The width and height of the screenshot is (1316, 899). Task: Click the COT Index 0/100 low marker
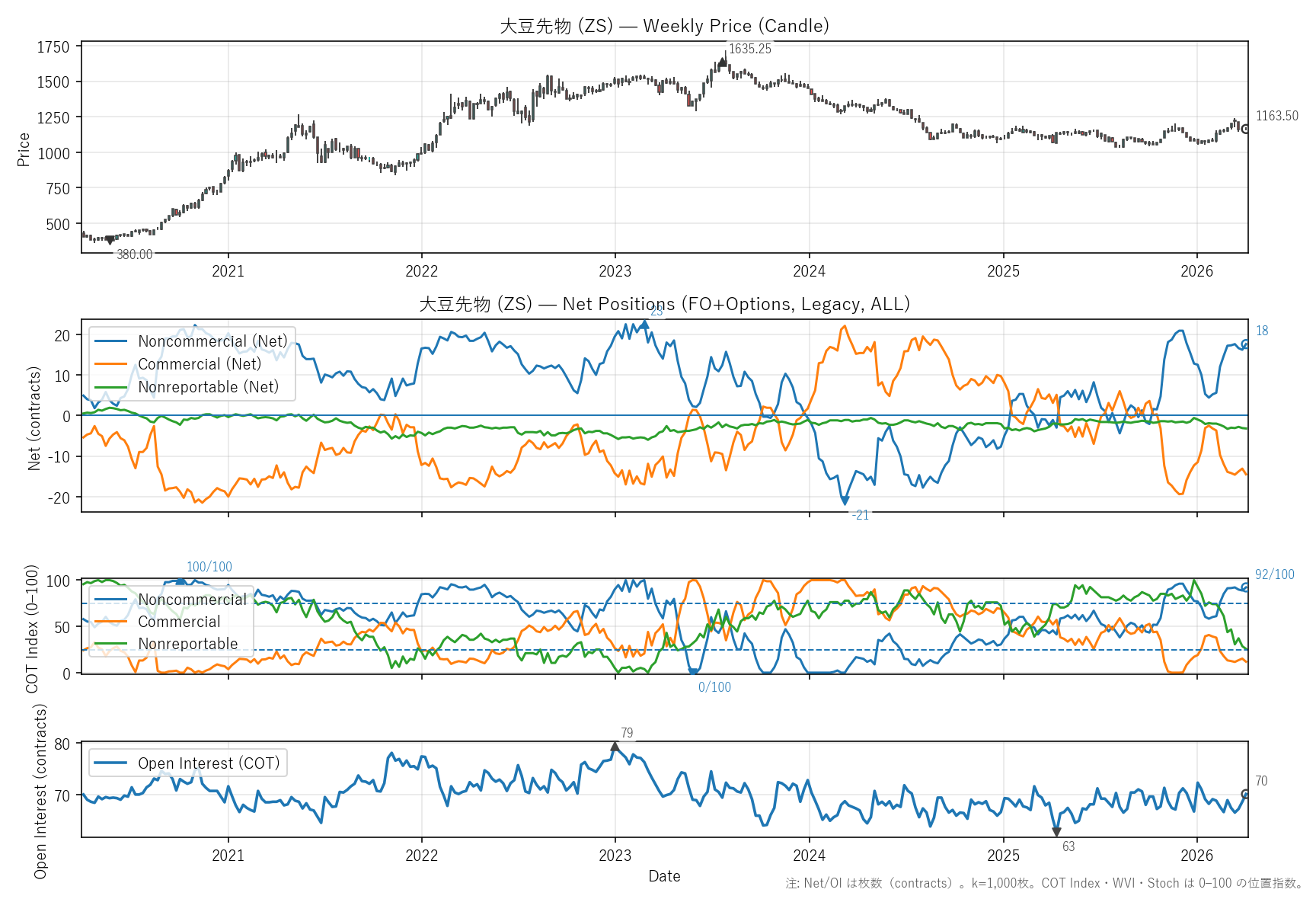(x=693, y=672)
